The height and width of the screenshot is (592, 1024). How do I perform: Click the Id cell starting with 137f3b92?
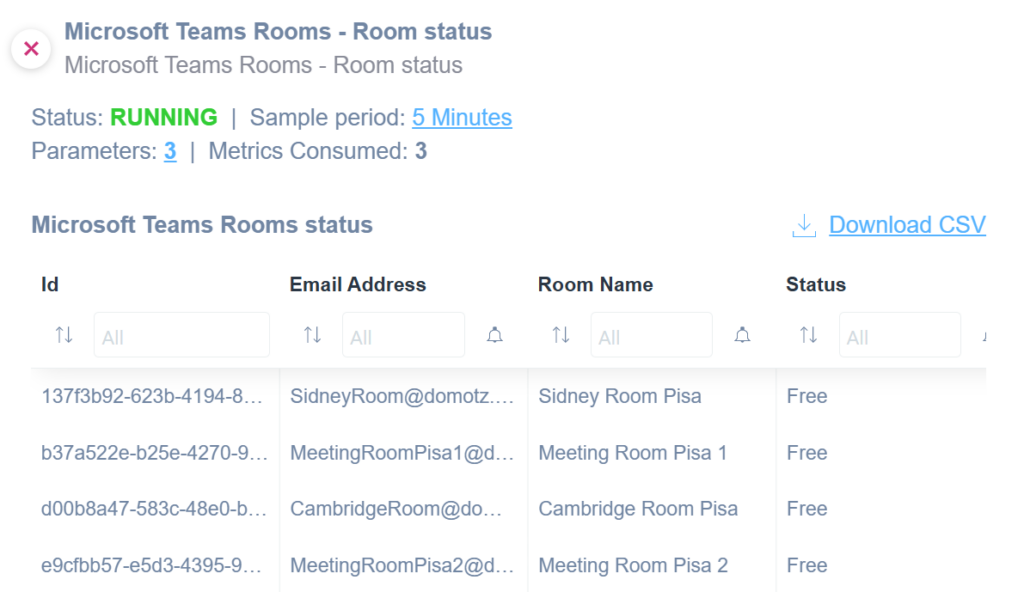[x=152, y=396]
